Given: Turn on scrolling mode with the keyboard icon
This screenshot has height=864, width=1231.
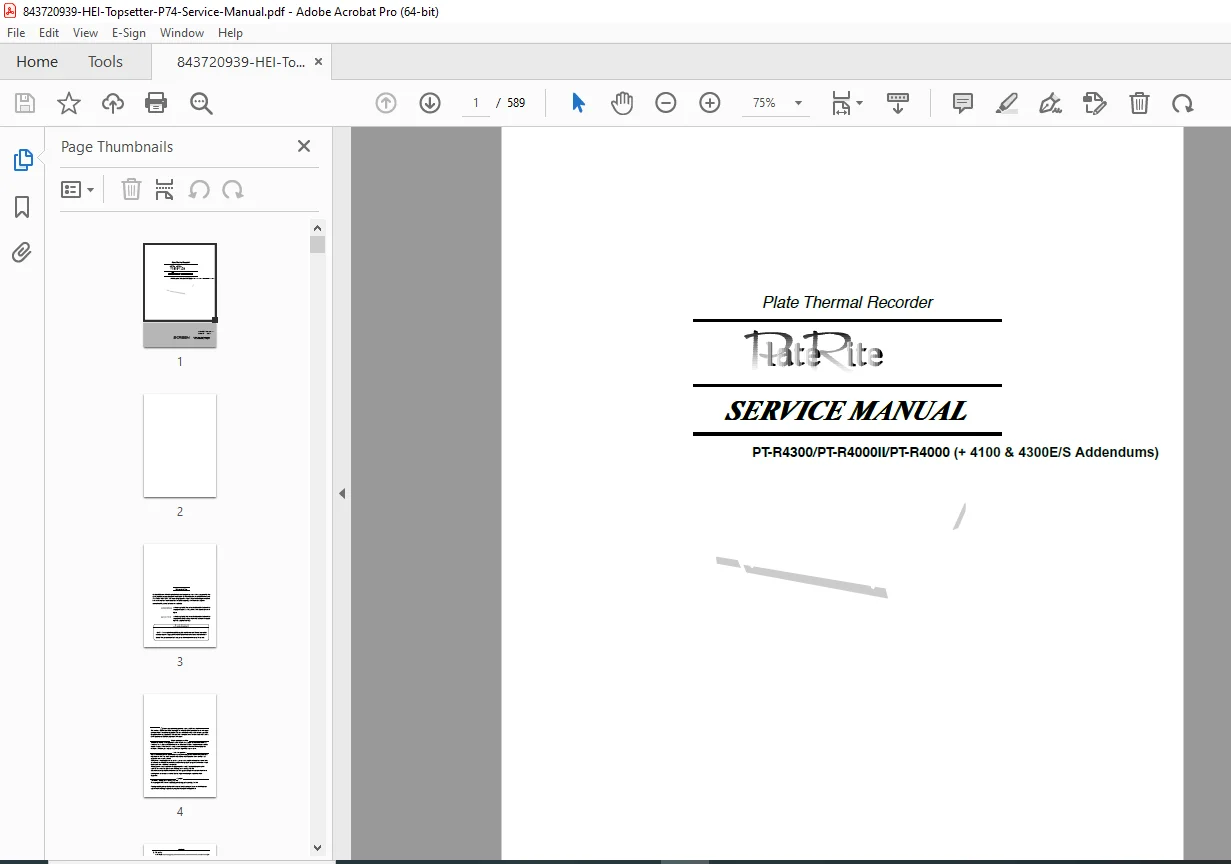Looking at the screenshot, I should pyautogui.click(x=898, y=103).
